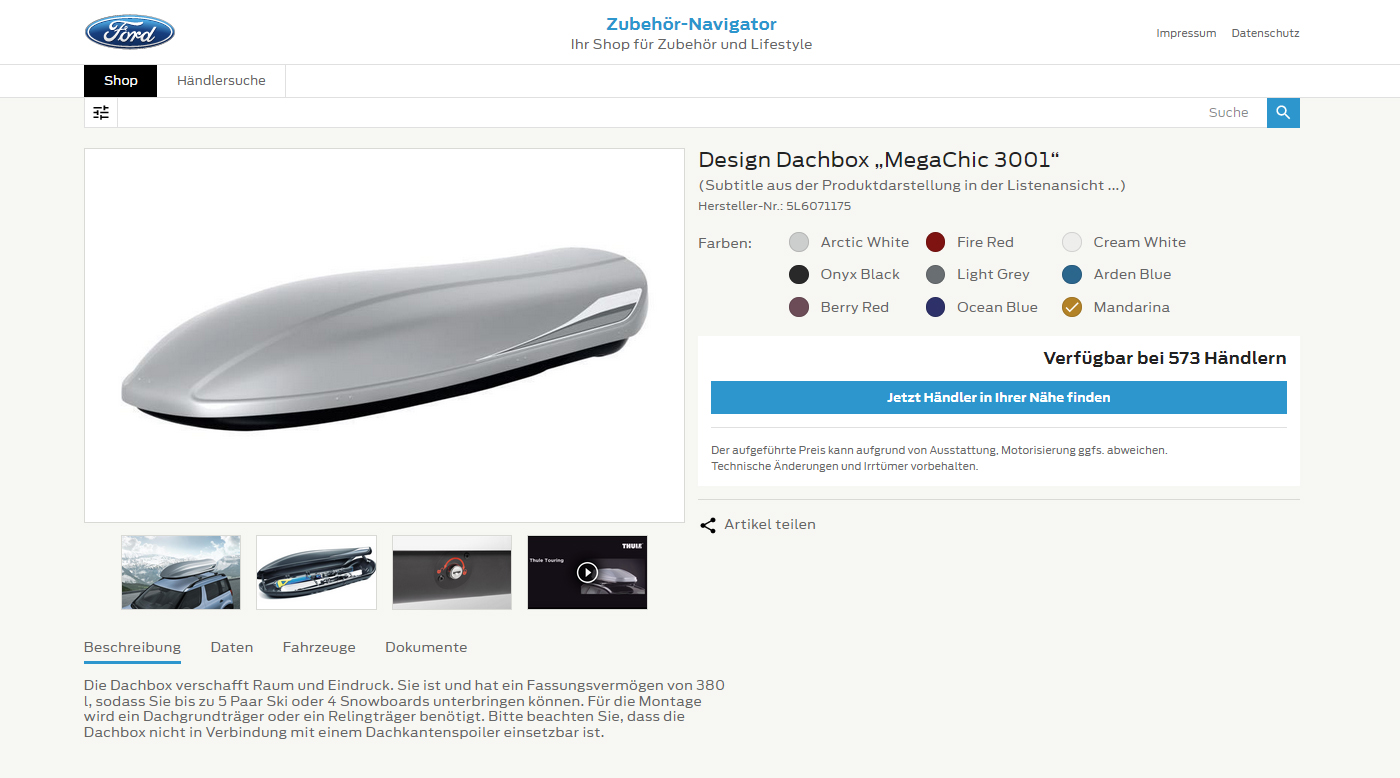Click into the Suche search field
Image resolution: width=1400 pixels, height=778 pixels.
coord(692,113)
